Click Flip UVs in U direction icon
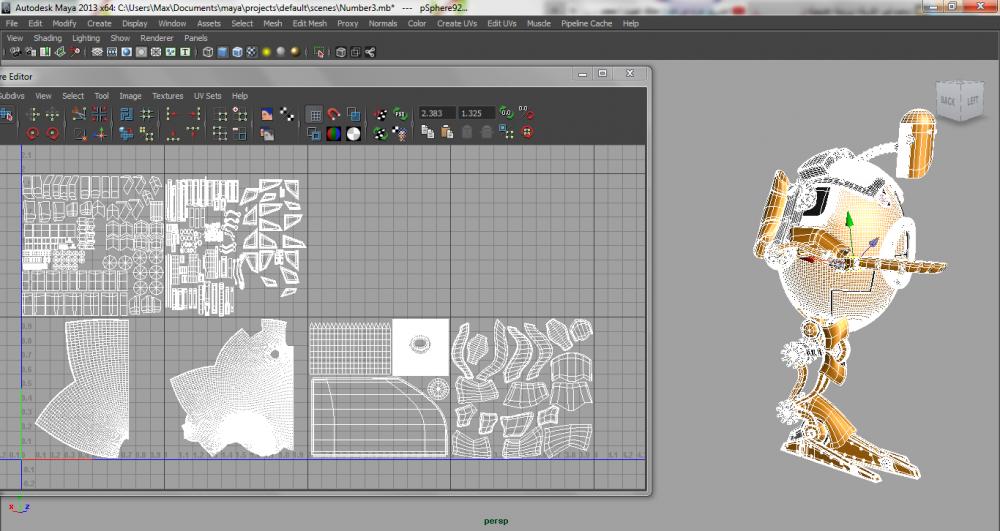Viewport: 1000px width, 531px height. click(33, 114)
